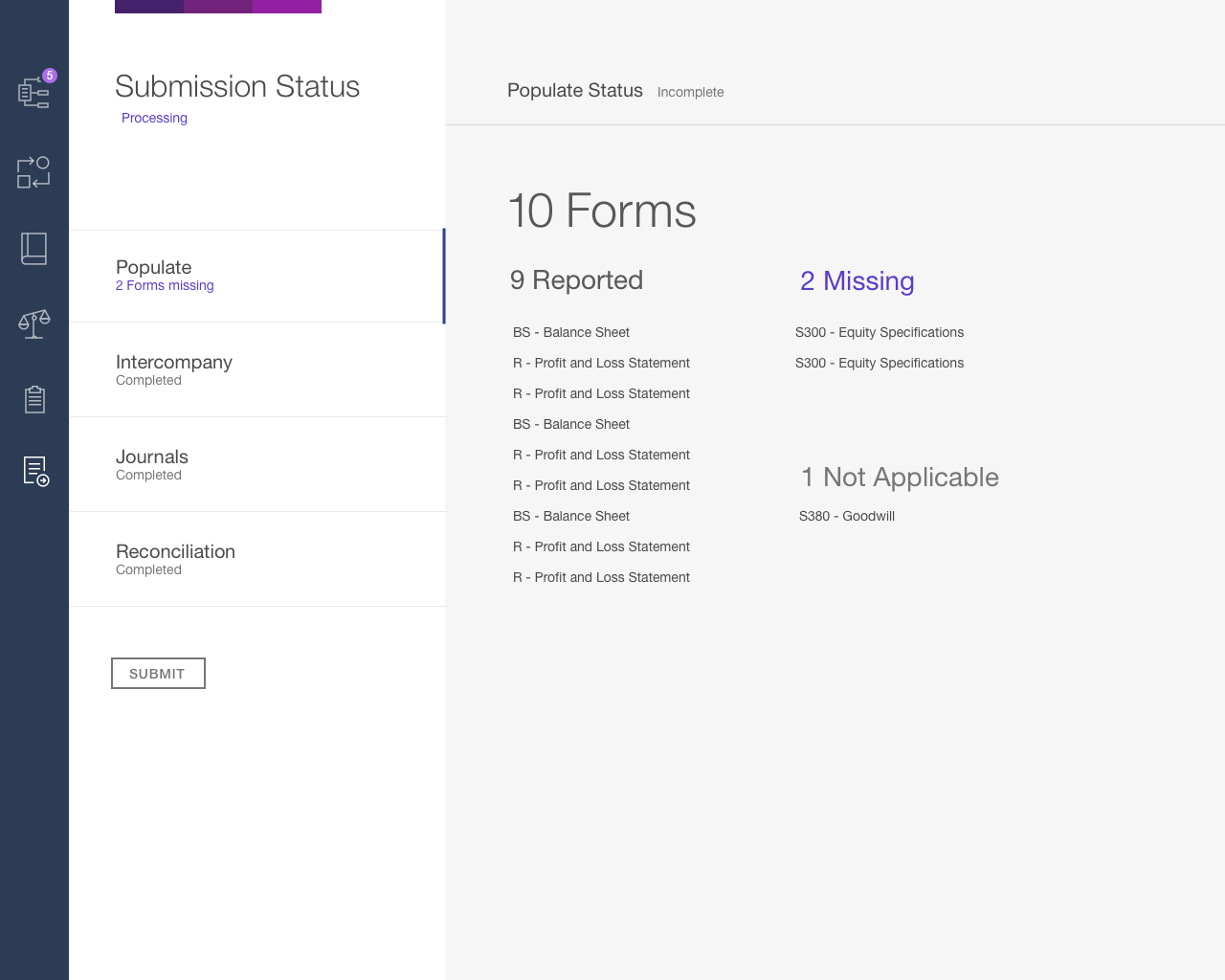This screenshot has width=1225, height=980.
Task: Open the balance scales sidebar icon
Action: 33,323
